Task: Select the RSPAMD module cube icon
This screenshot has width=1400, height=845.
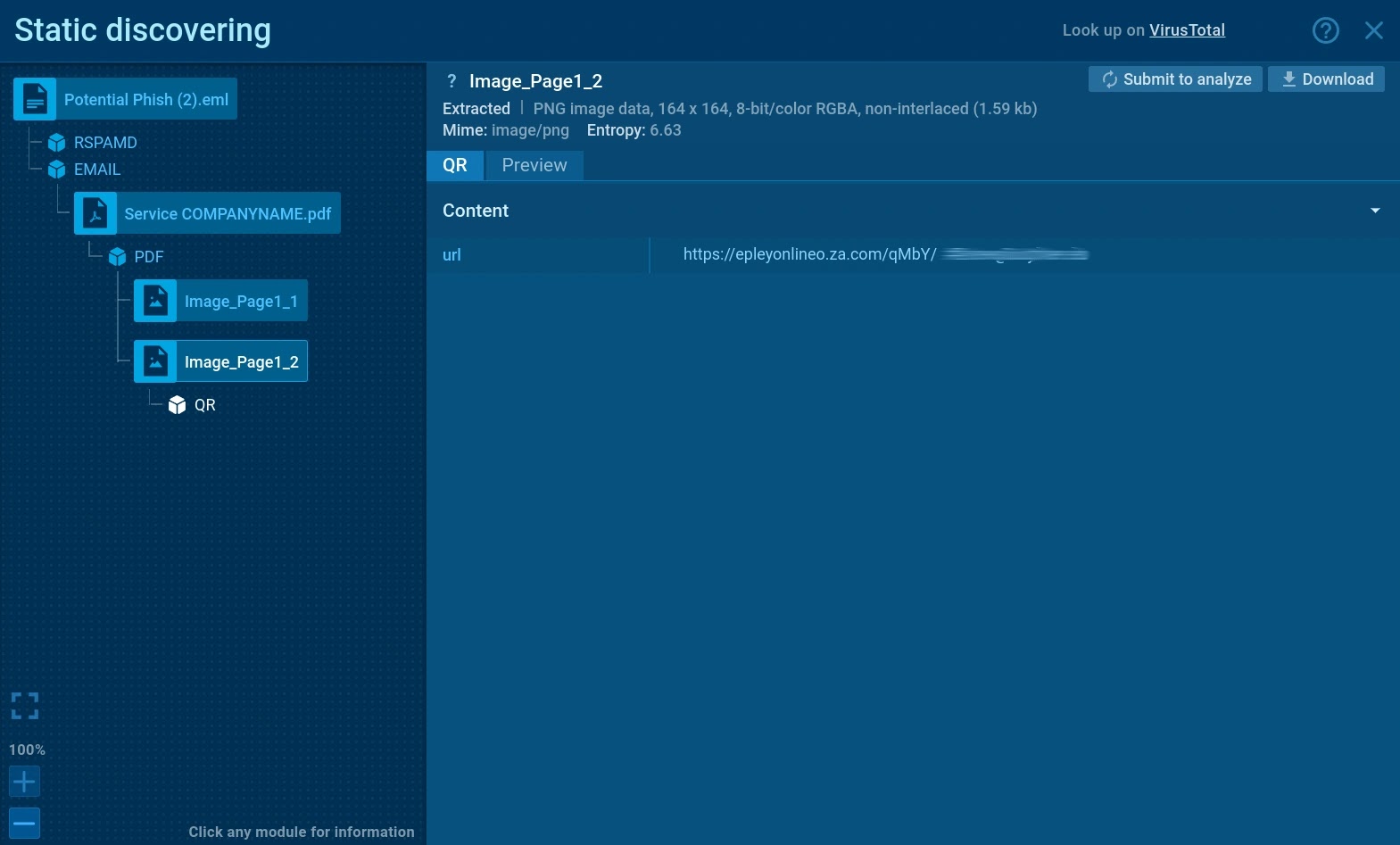Action: (x=57, y=143)
